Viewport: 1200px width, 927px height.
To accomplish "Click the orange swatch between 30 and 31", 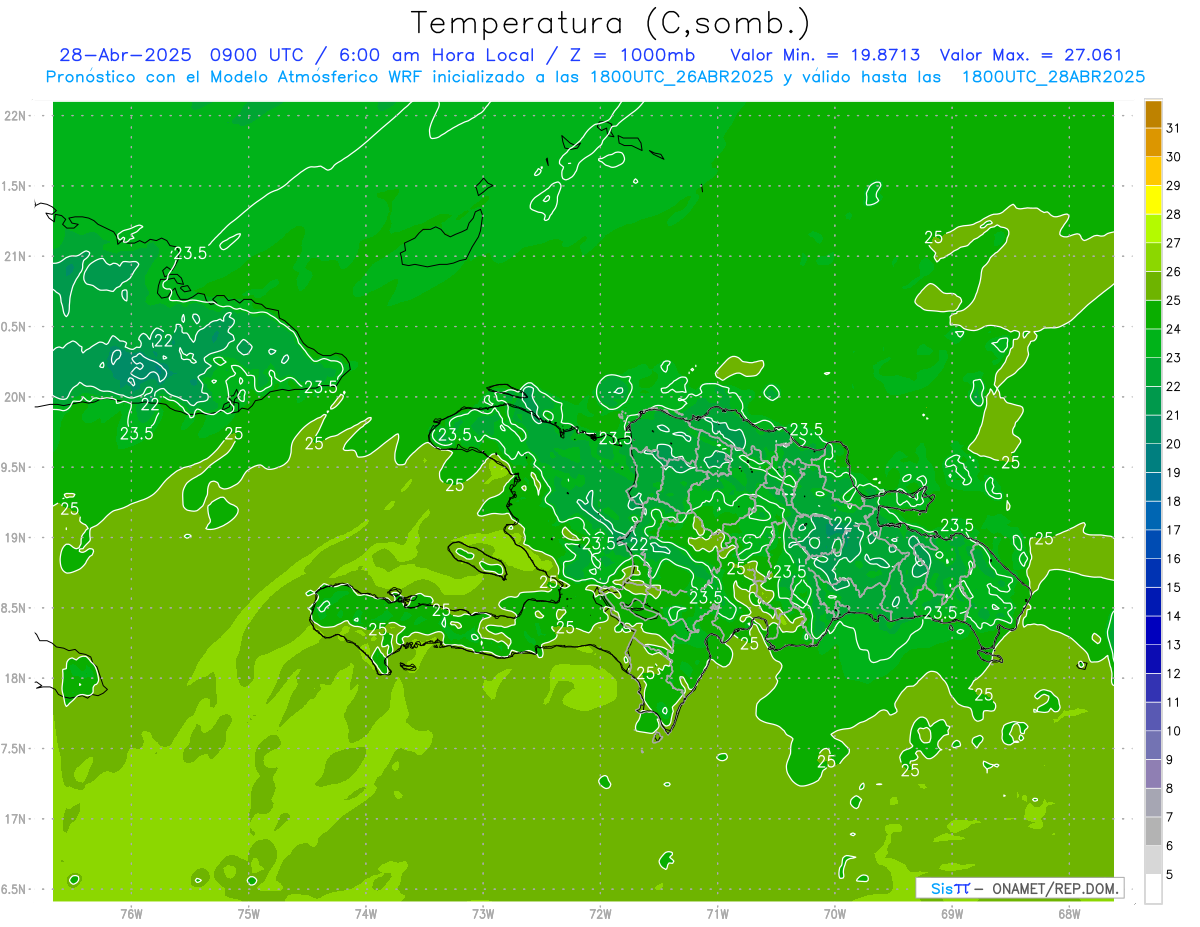I will [x=1153, y=142].
